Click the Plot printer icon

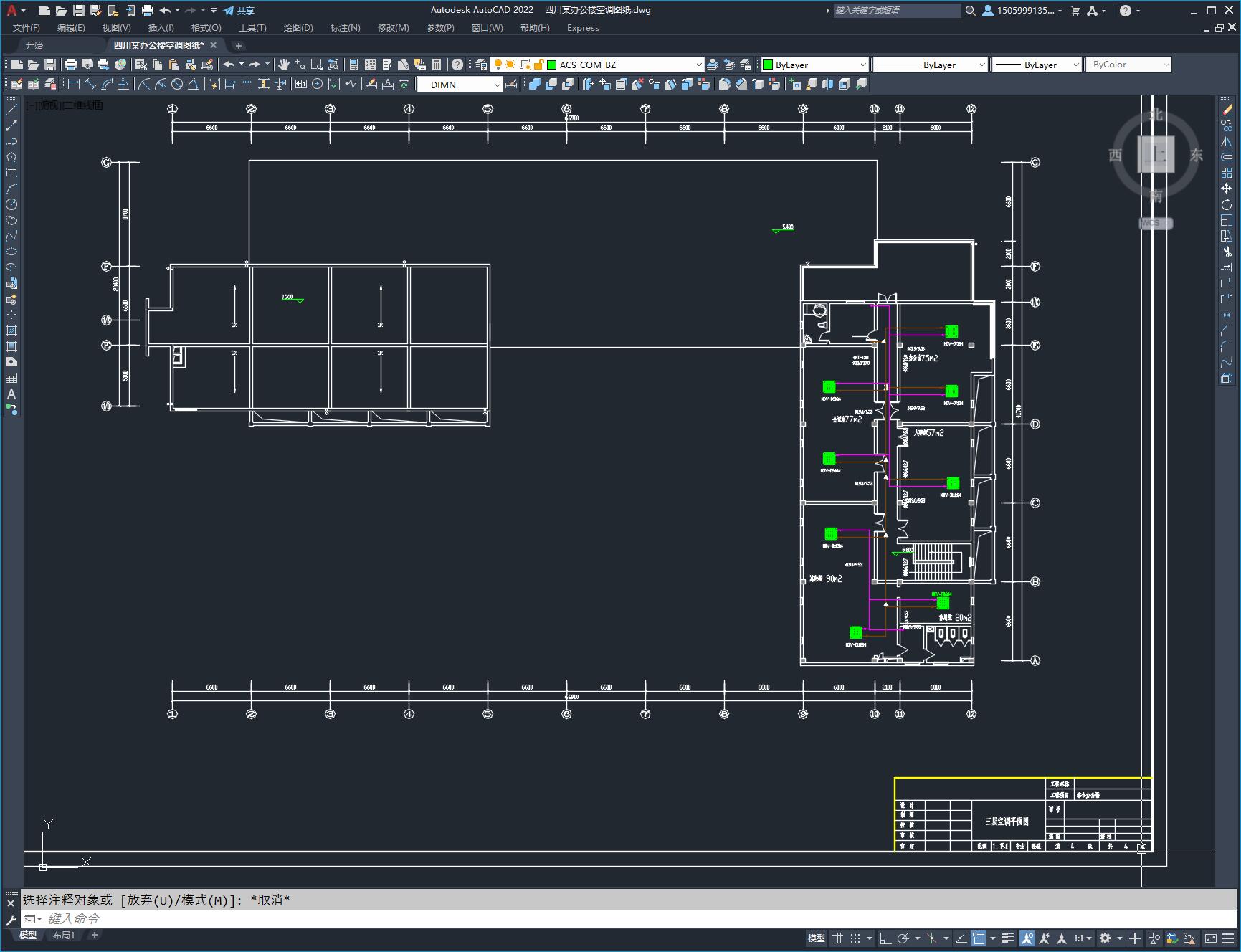[71, 65]
